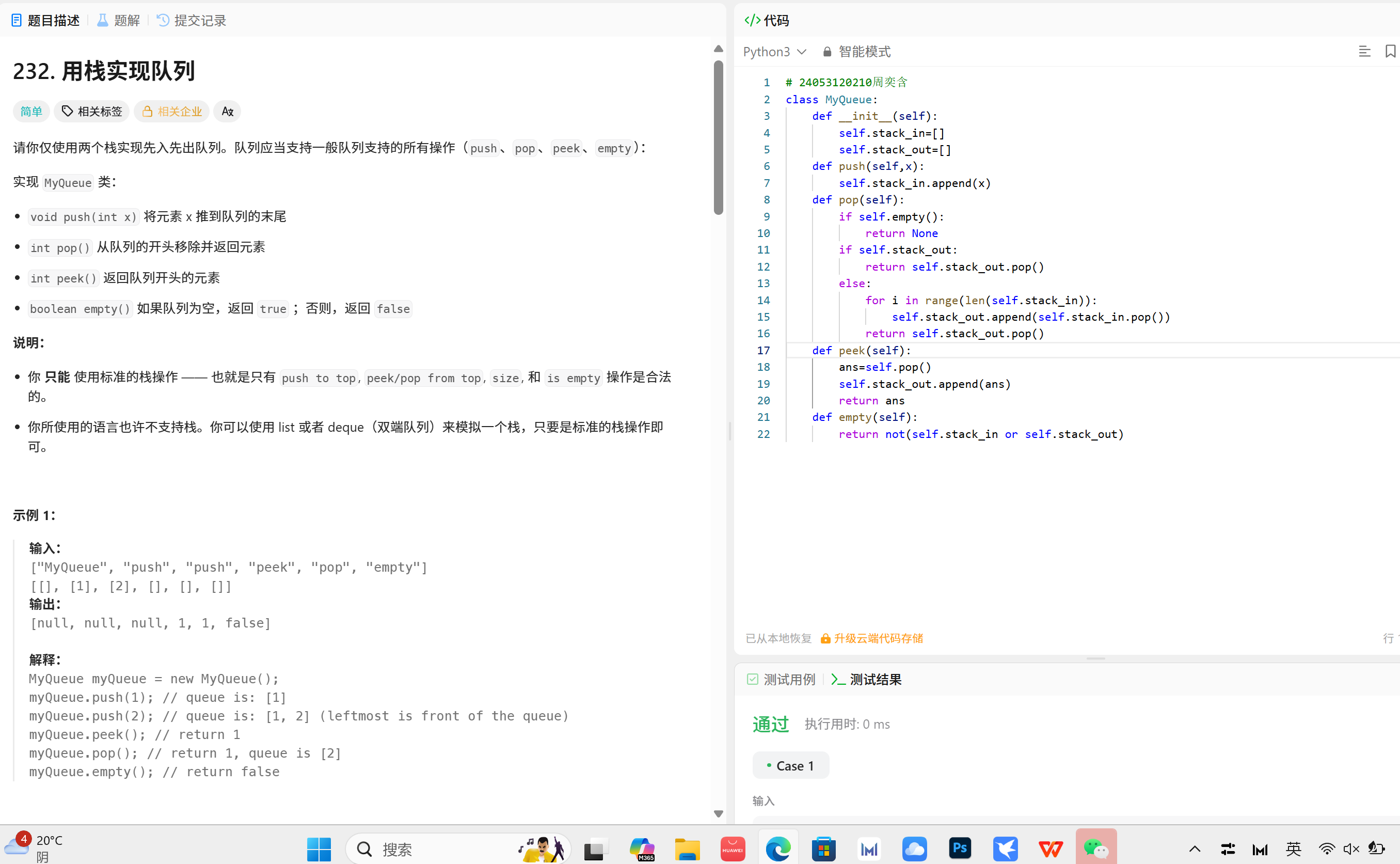The height and width of the screenshot is (864, 1400).
Task: Expand the 相关标签 related tags
Action: [x=92, y=112]
